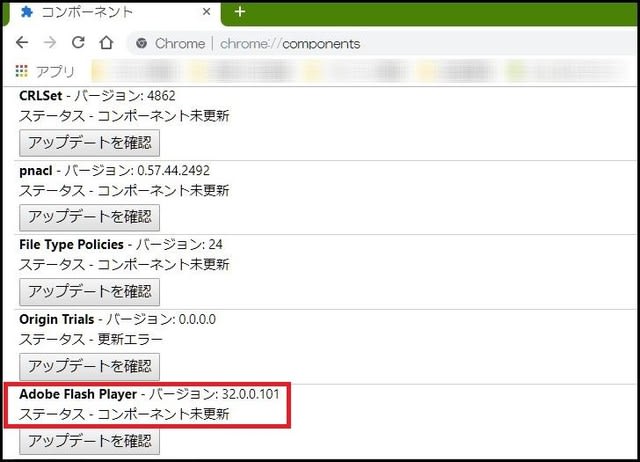Check update for CRLSet component
Image resolution: width=640 pixels, height=462 pixels.
pyautogui.click(x=89, y=143)
